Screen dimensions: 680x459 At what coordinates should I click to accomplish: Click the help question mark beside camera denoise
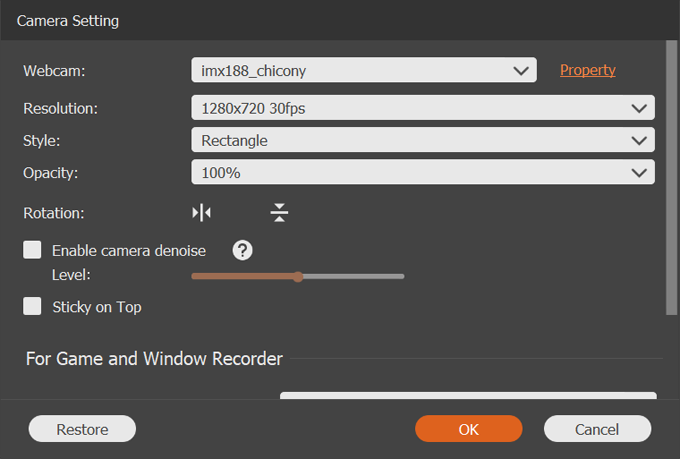click(x=242, y=250)
